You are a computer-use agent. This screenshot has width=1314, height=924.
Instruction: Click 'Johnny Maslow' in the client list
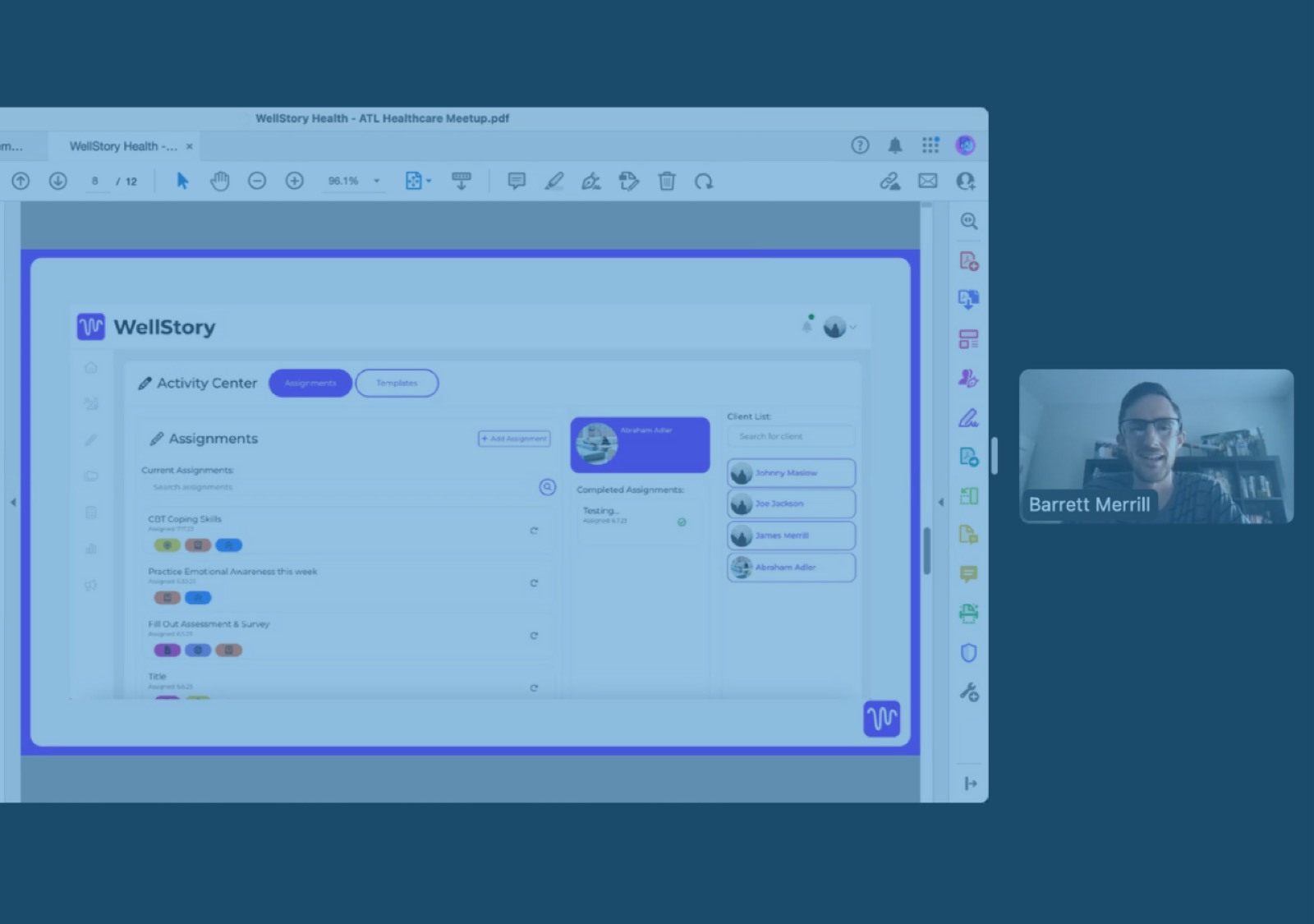pyautogui.click(x=791, y=473)
